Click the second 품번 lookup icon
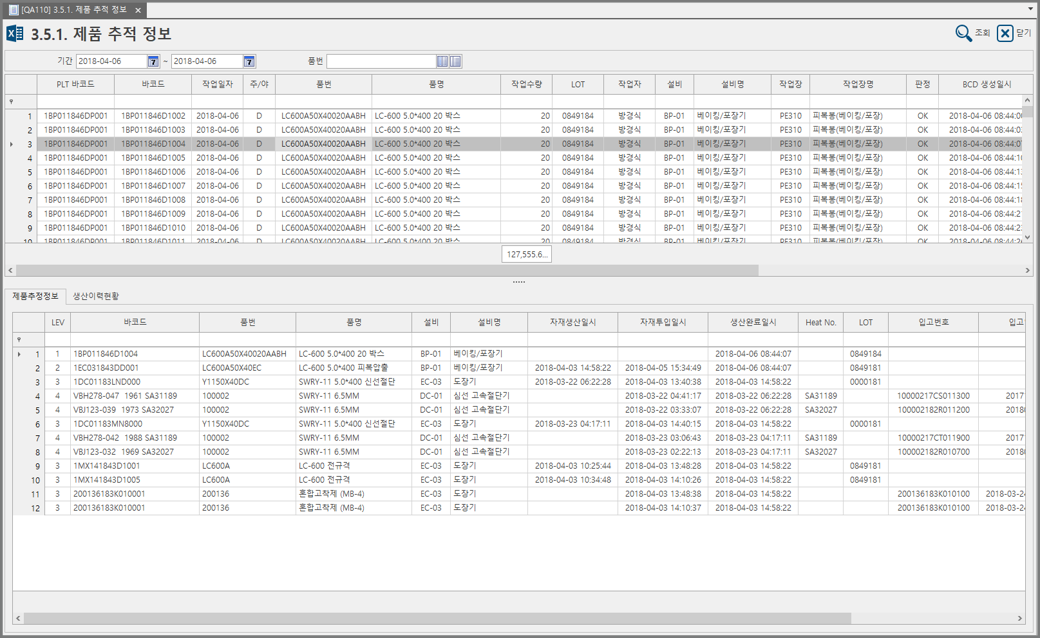This screenshot has height=638, width=1040. [456, 62]
